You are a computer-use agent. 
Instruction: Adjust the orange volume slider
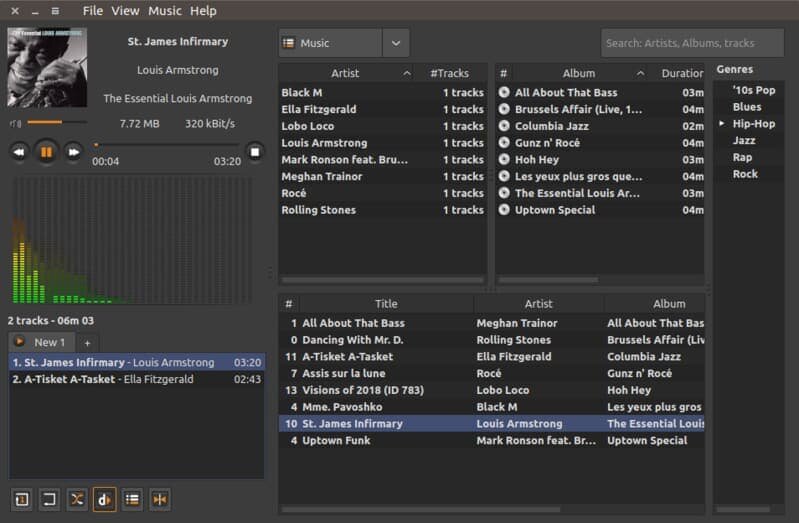(57, 122)
